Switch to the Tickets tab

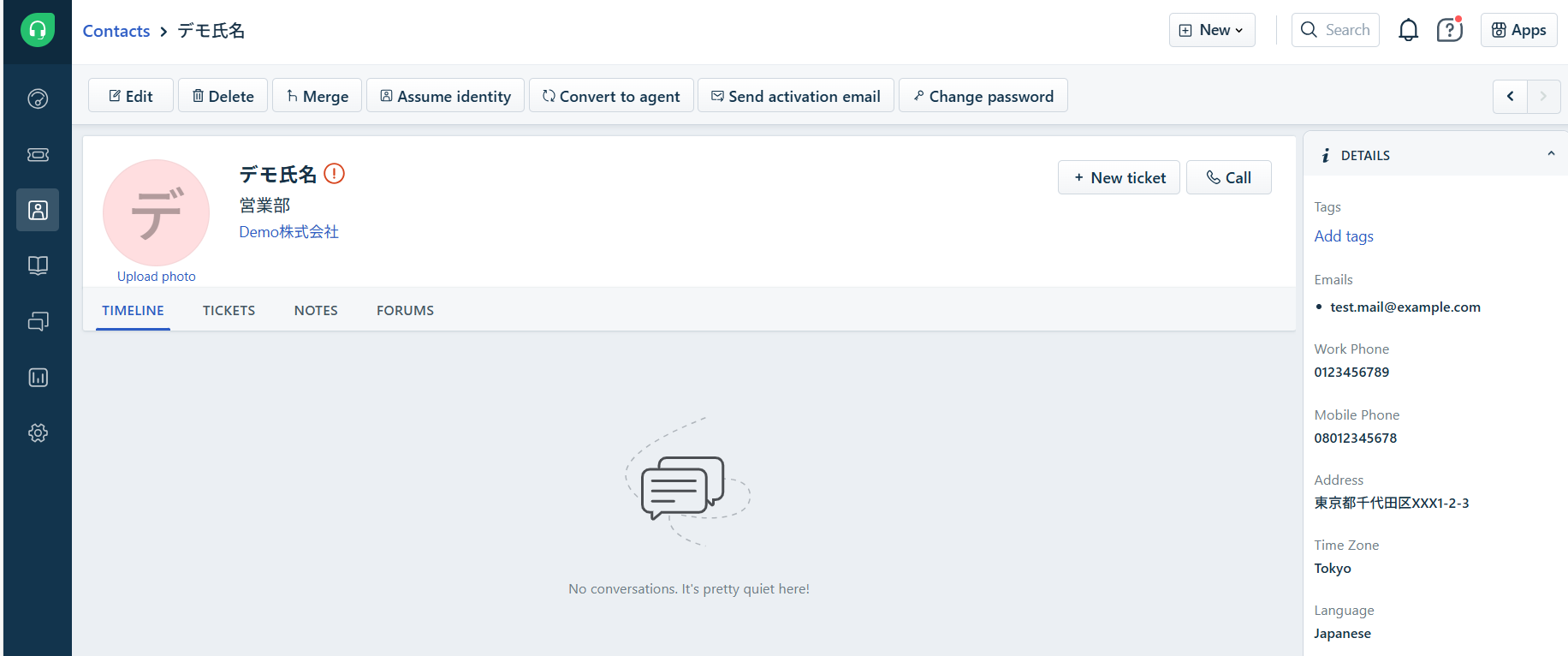point(229,310)
